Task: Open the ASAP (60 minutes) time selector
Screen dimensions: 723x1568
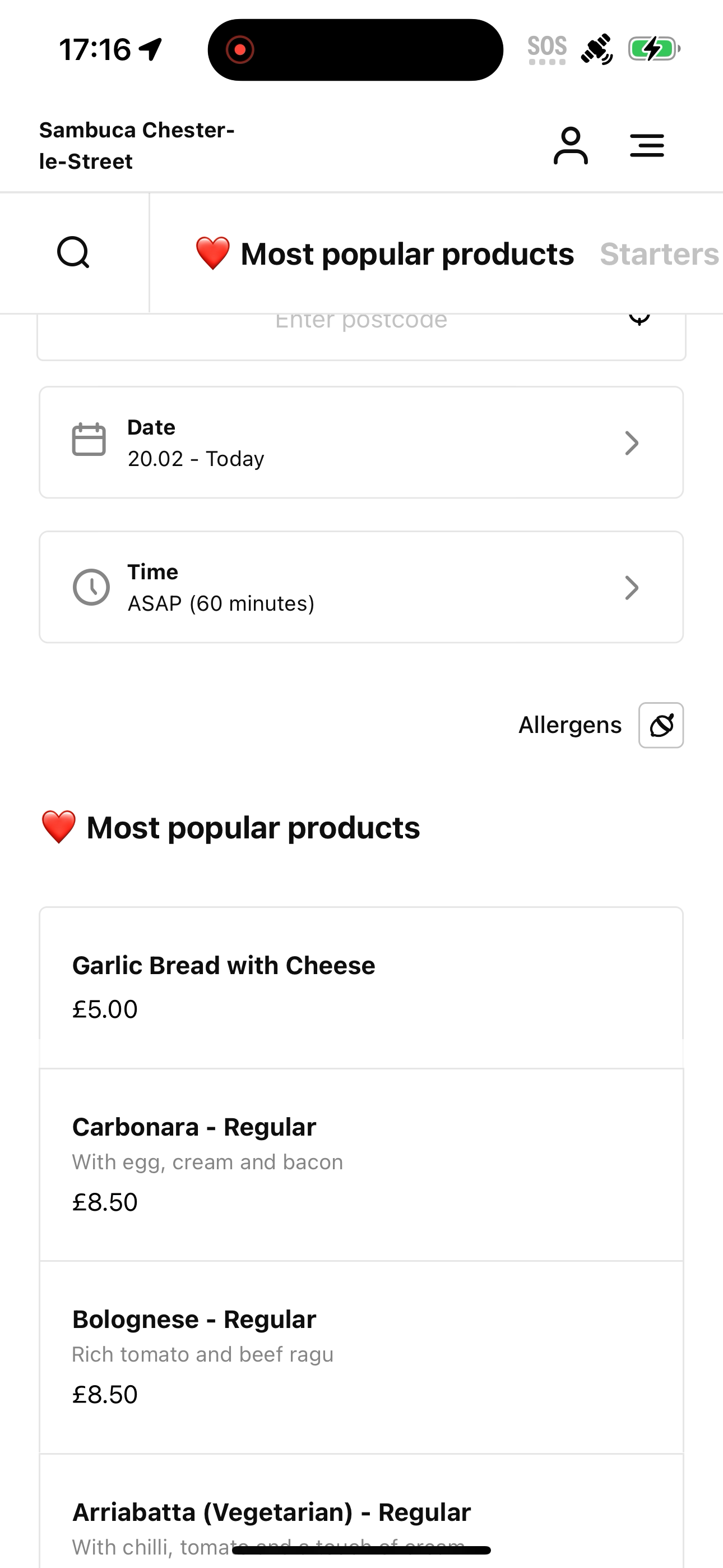Action: (x=361, y=587)
